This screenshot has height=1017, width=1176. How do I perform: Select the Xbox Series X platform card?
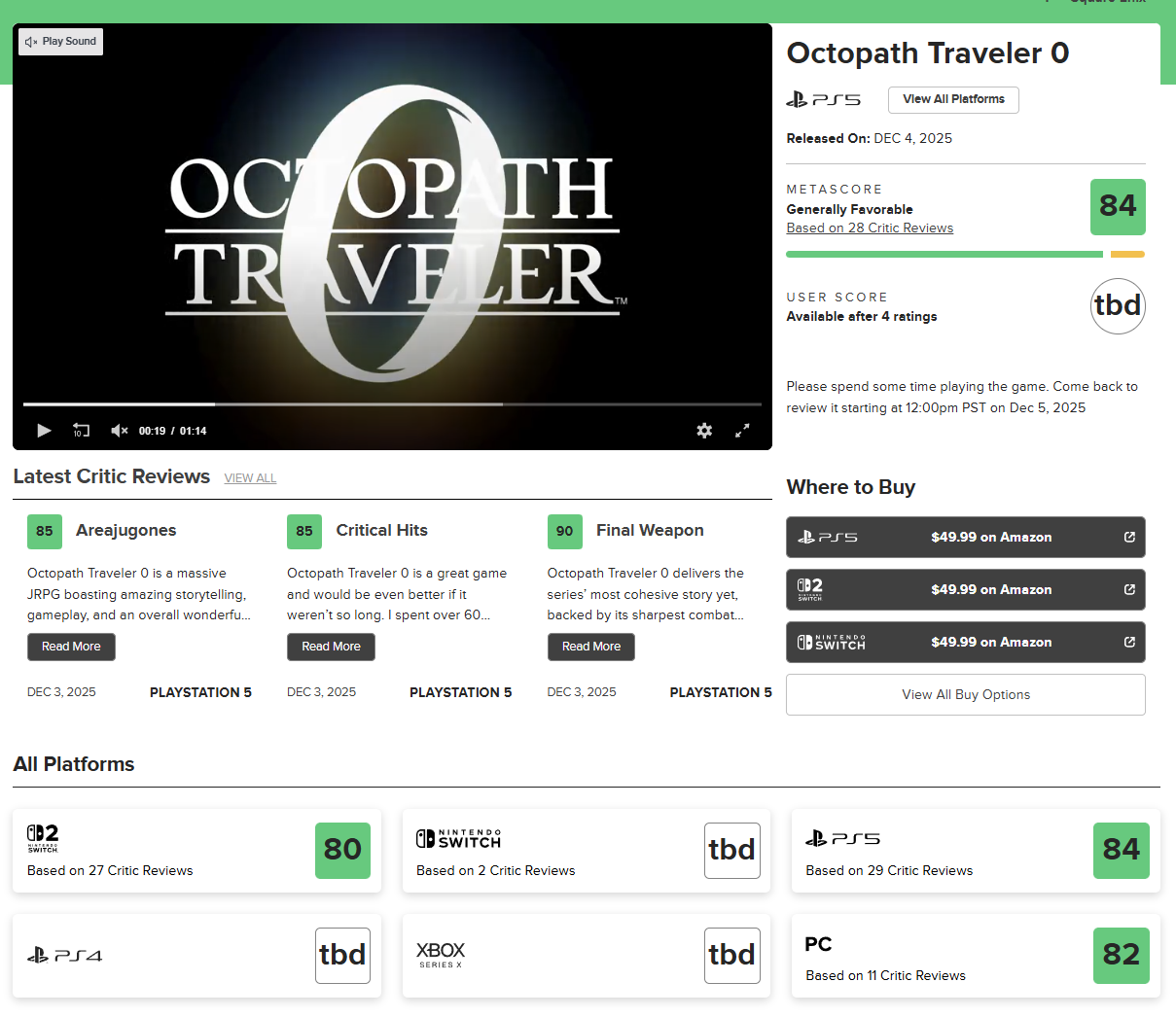click(587, 956)
